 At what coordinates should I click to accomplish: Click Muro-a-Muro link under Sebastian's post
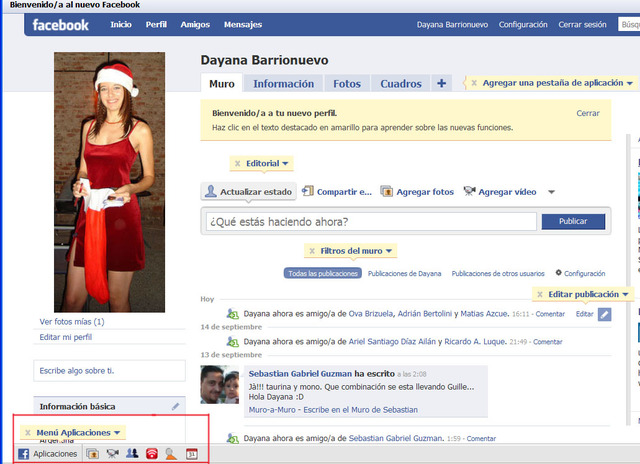point(272,410)
